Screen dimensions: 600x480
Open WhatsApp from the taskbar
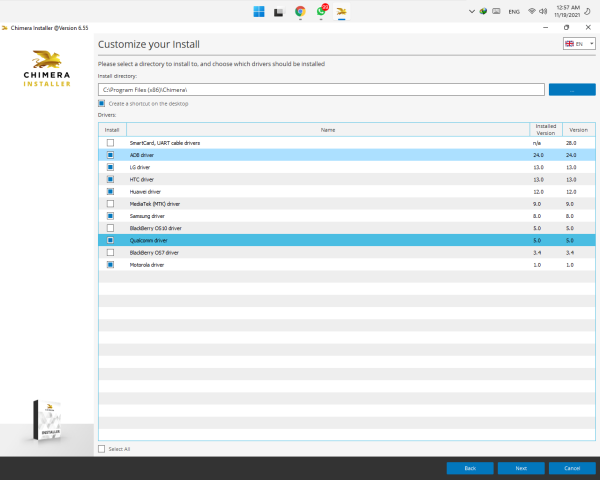click(x=321, y=11)
